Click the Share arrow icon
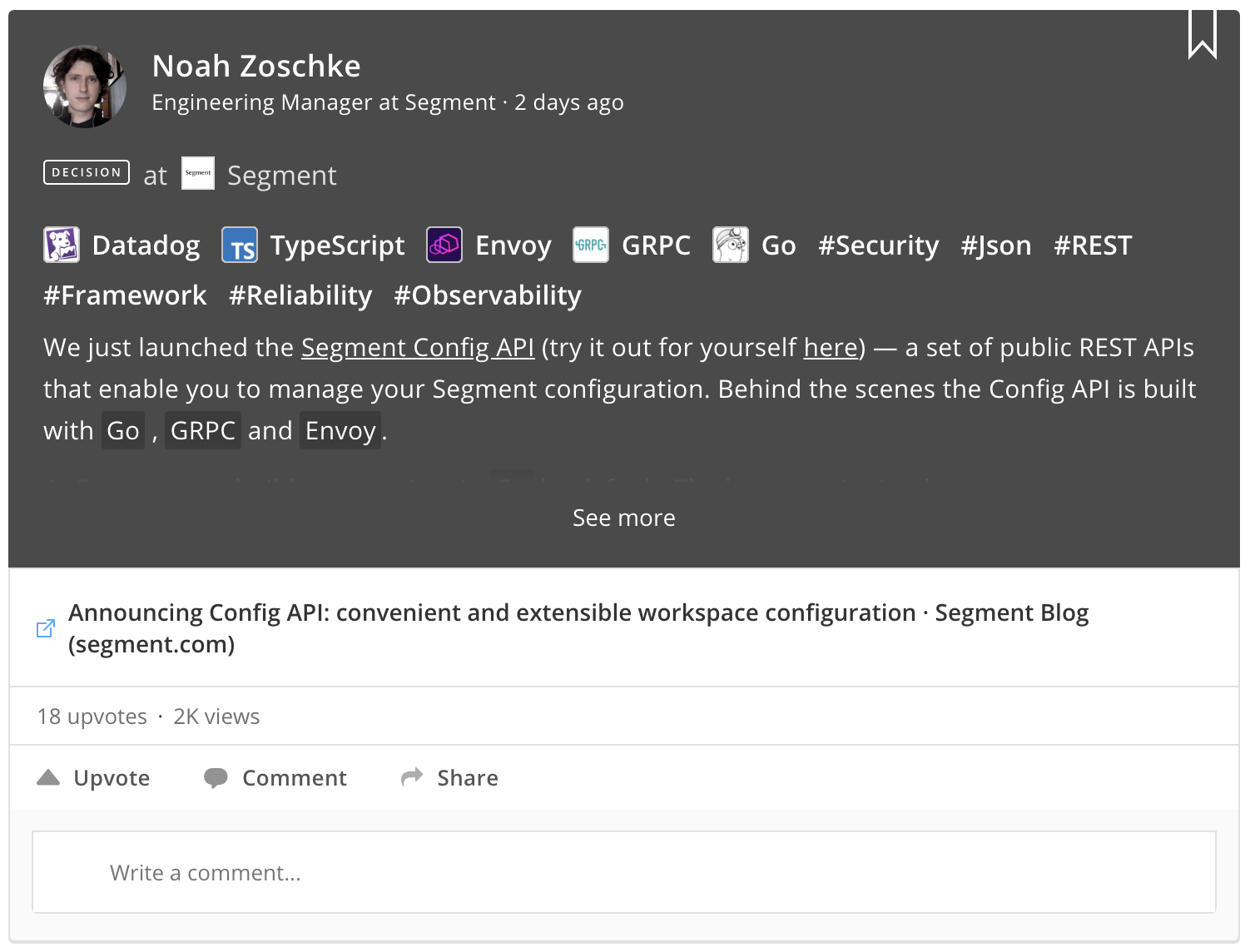The image size is (1250, 952). [x=412, y=777]
